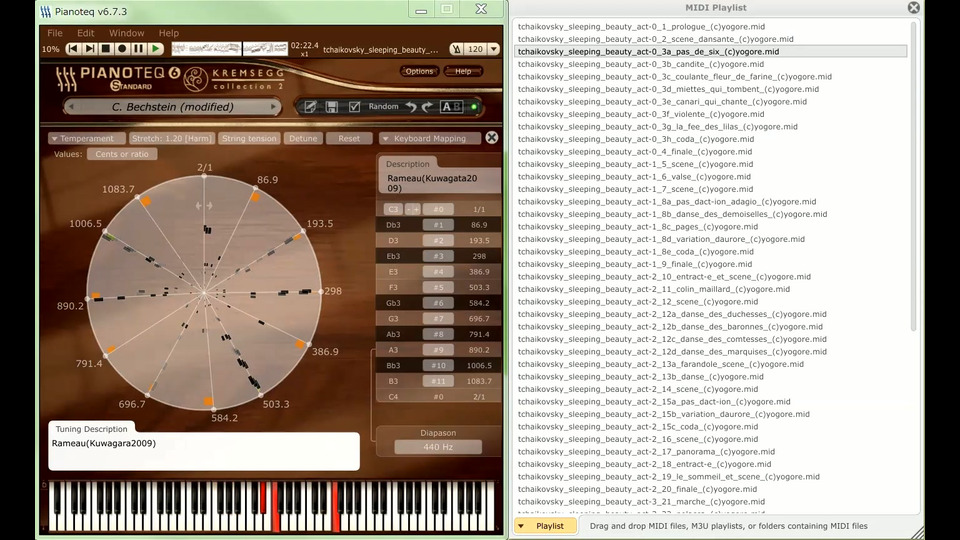Undo the last change
The image size is (960, 540).
click(411, 107)
